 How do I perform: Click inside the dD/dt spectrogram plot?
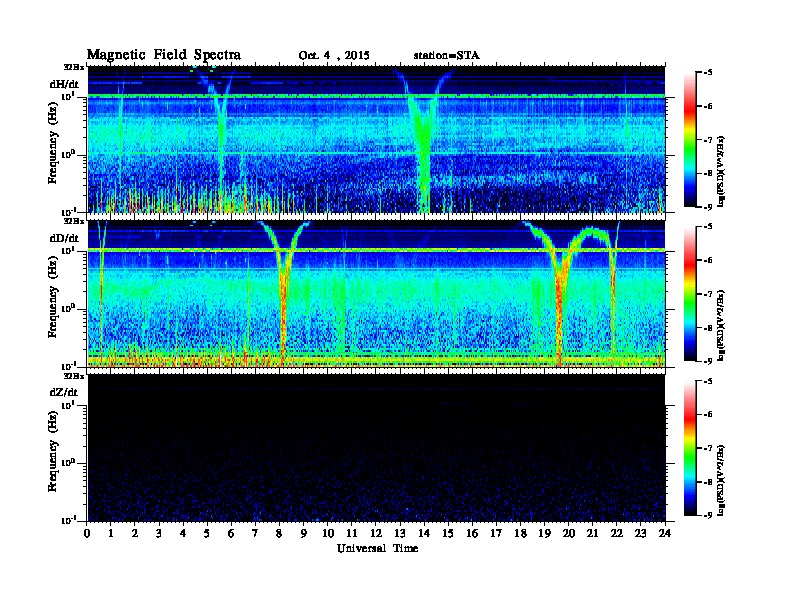[x=376, y=294]
